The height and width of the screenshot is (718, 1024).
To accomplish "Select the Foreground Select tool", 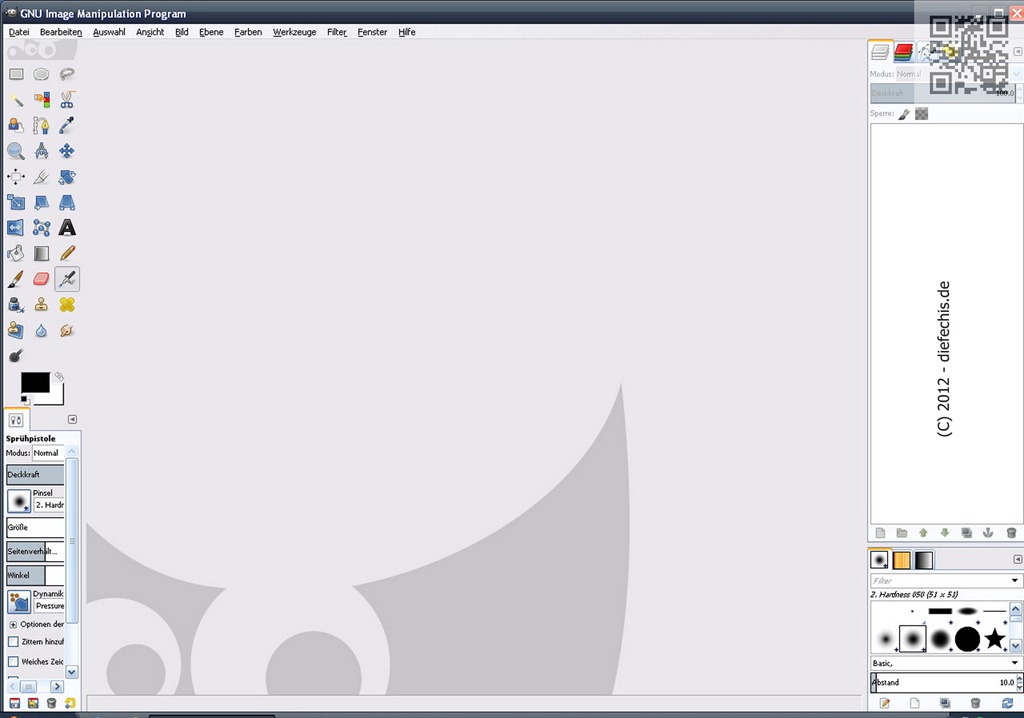I will 16,125.
